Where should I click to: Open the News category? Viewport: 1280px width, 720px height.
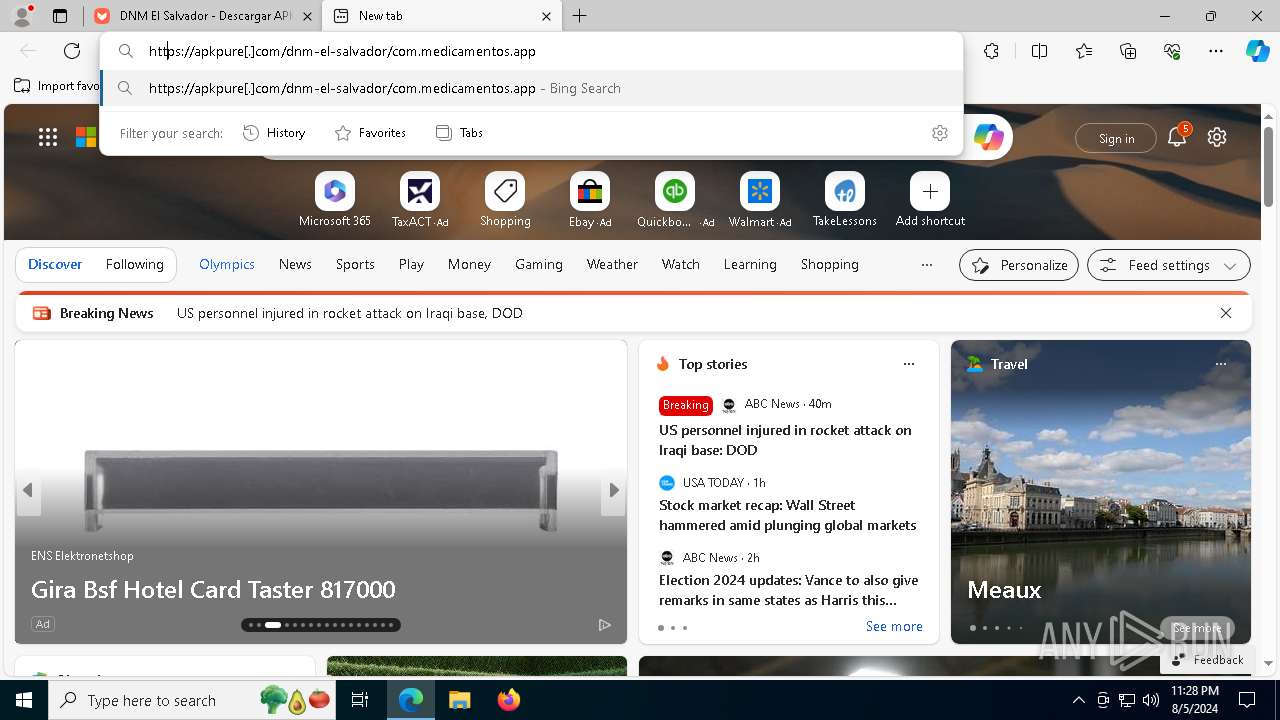pyautogui.click(x=295, y=264)
